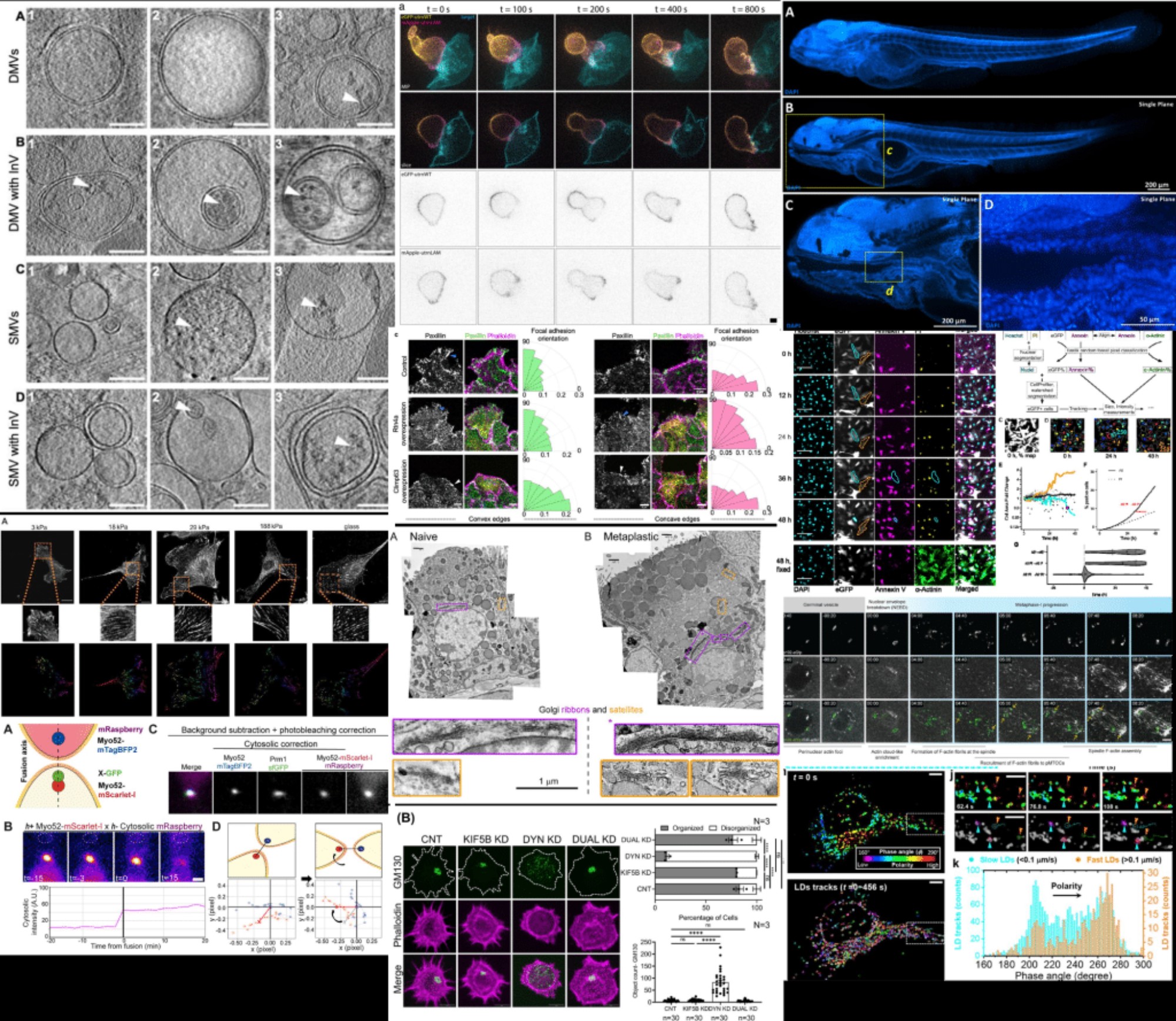Click the black arrow between diagrams D
Screen dimensions: 1176x1021
(307, 879)
